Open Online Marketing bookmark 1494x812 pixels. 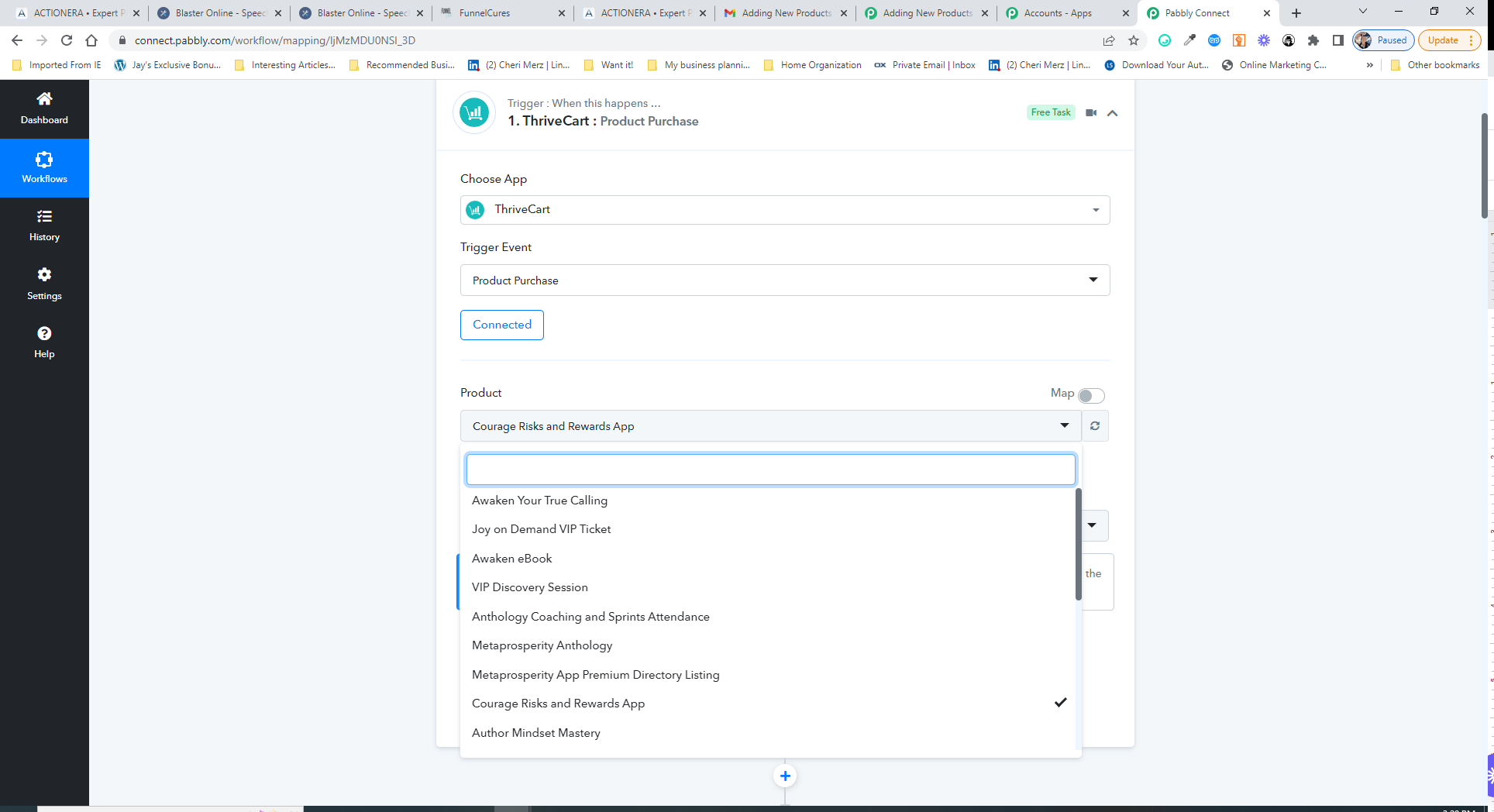1274,65
